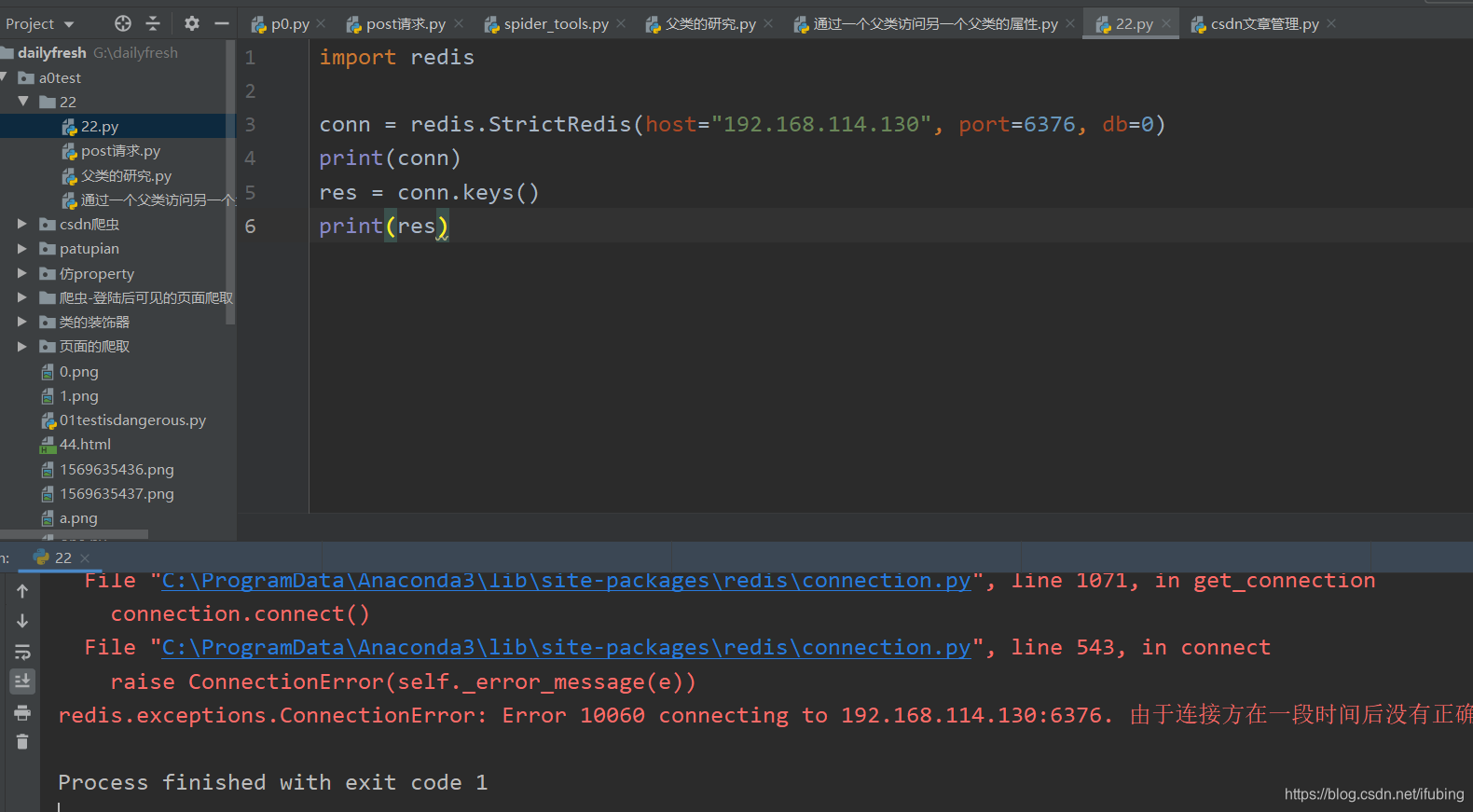1473x812 pixels.
Task: Close the 22 run tab
Action: (x=85, y=557)
